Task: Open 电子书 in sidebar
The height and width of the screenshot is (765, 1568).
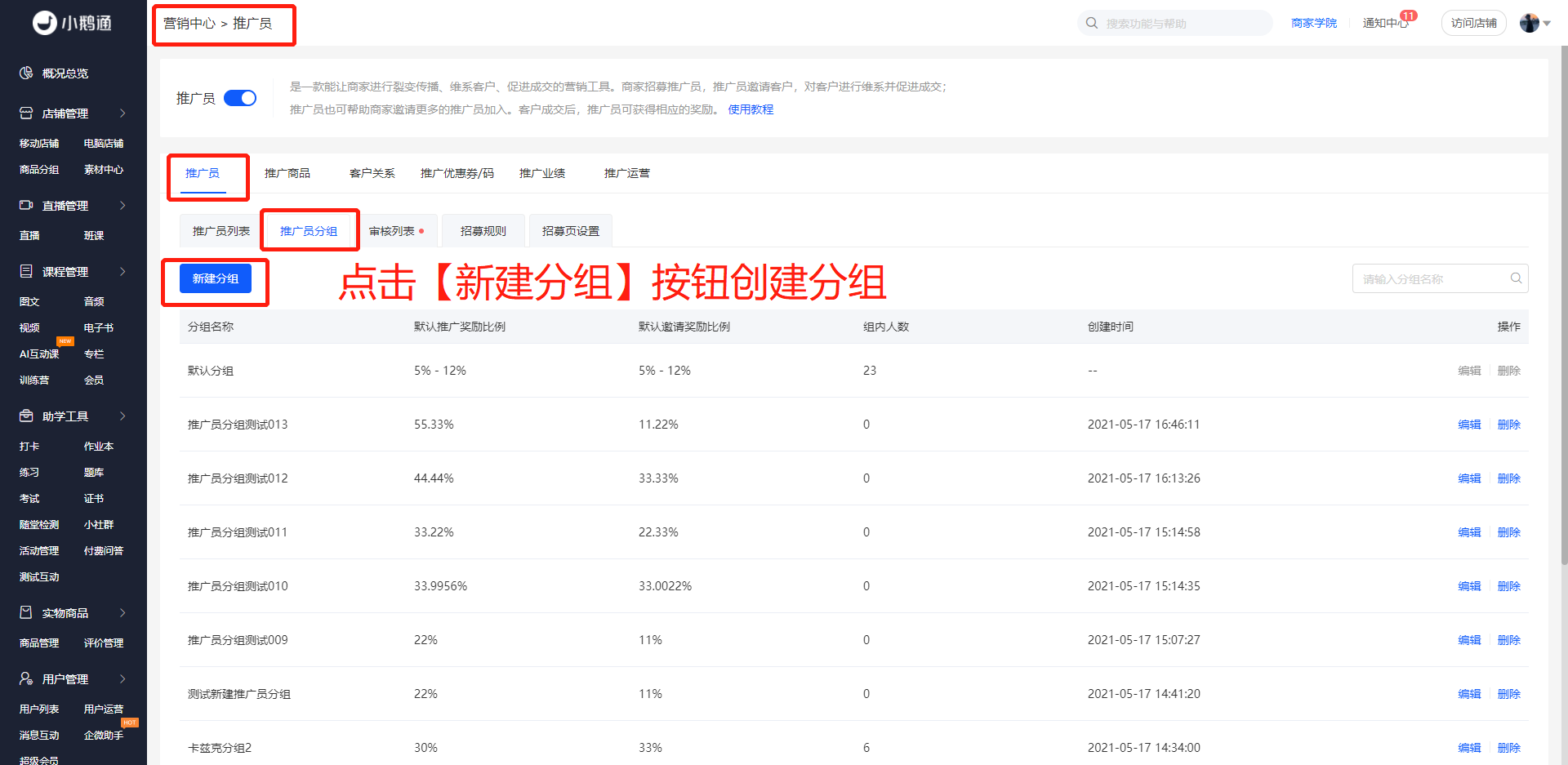Action: tap(99, 327)
